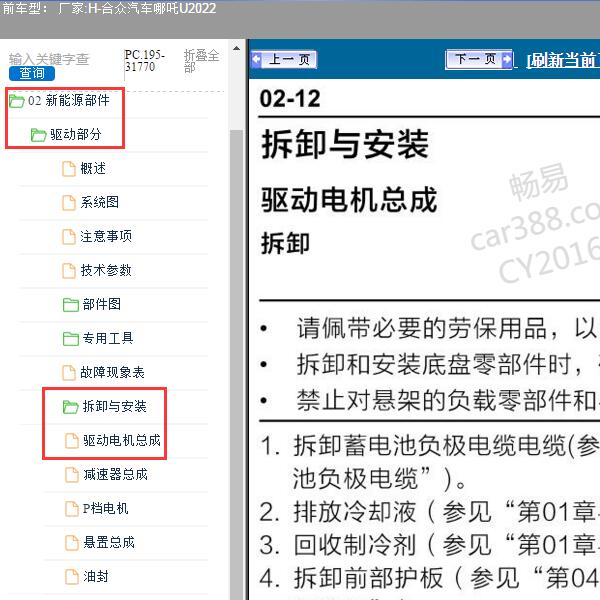Open the P档电机 document
Image resolution: width=600 pixels, height=600 pixels.
97,509
